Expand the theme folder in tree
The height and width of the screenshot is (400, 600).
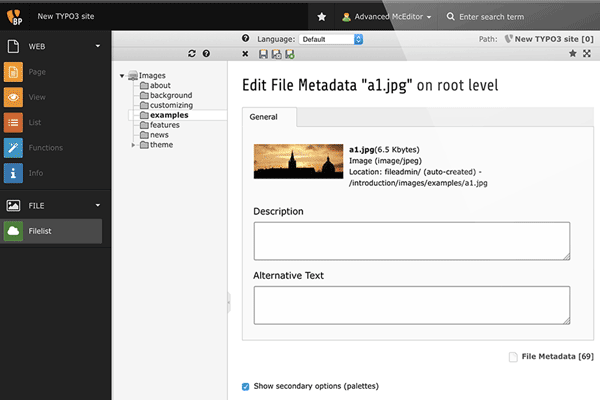tap(134, 145)
